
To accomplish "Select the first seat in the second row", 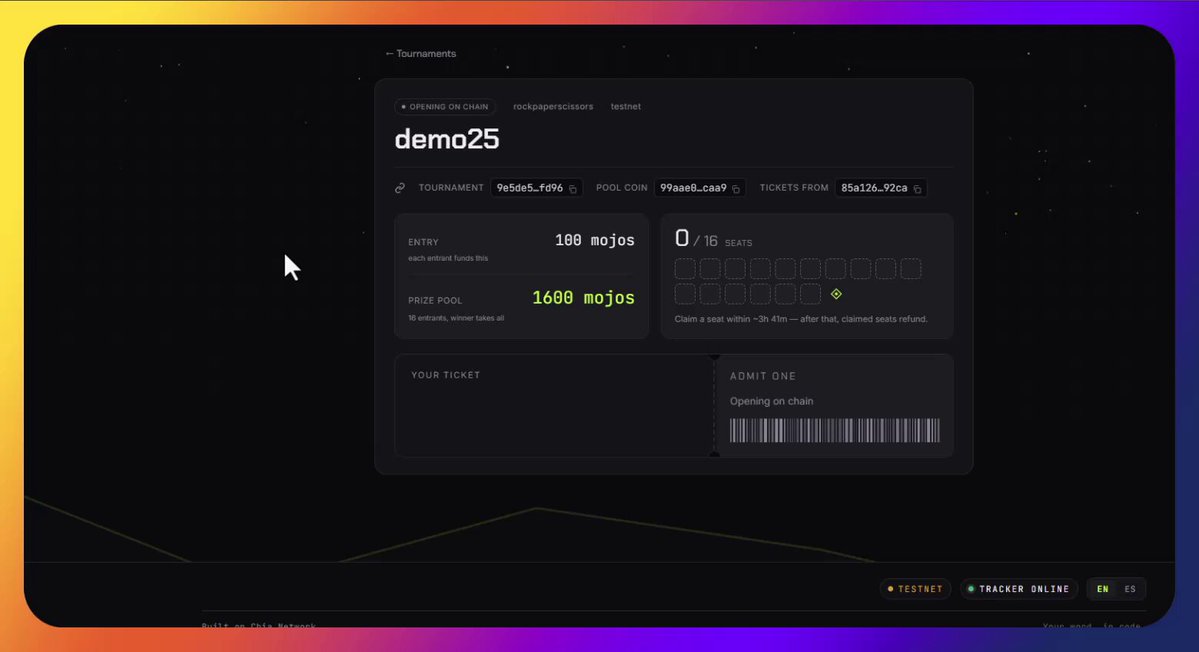I will coord(685,294).
